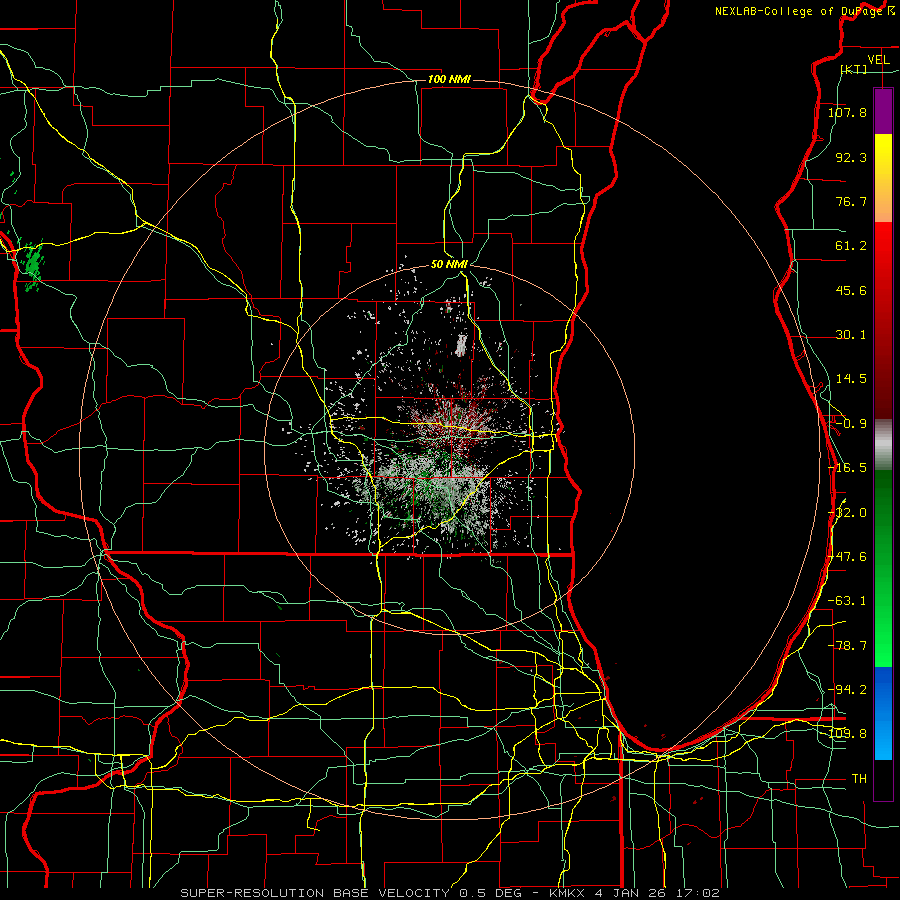Image resolution: width=900 pixels, height=900 pixels.
Task: Click the [KT] units label
Action: 854,69
